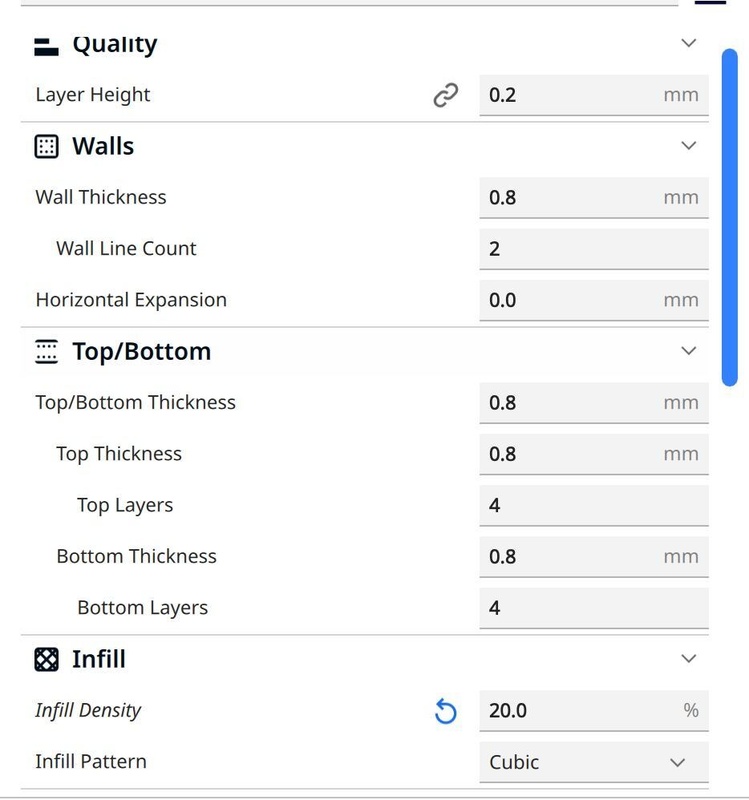Screen dimensions: 749x800
Task: Click the Infill Density percentage field
Action: (x=575, y=711)
